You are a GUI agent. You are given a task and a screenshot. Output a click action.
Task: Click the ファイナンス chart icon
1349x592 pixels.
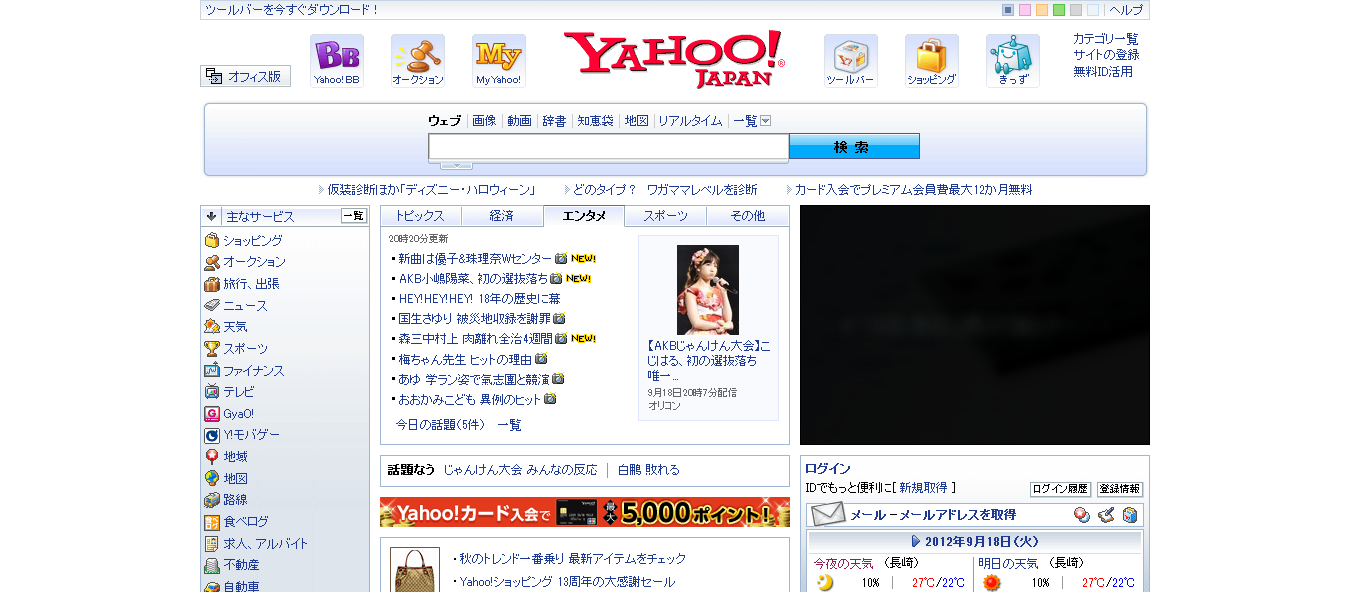212,371
